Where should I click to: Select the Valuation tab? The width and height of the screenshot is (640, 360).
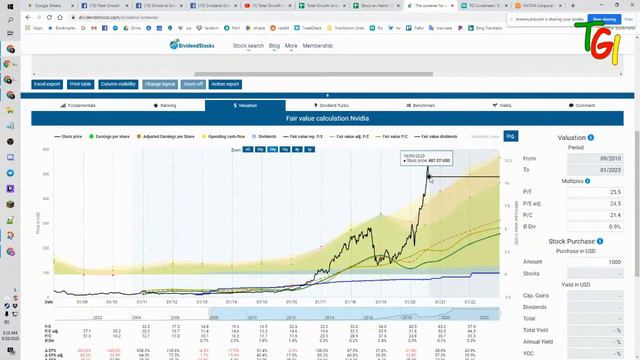pyautogui.click(x=245, y=105)
